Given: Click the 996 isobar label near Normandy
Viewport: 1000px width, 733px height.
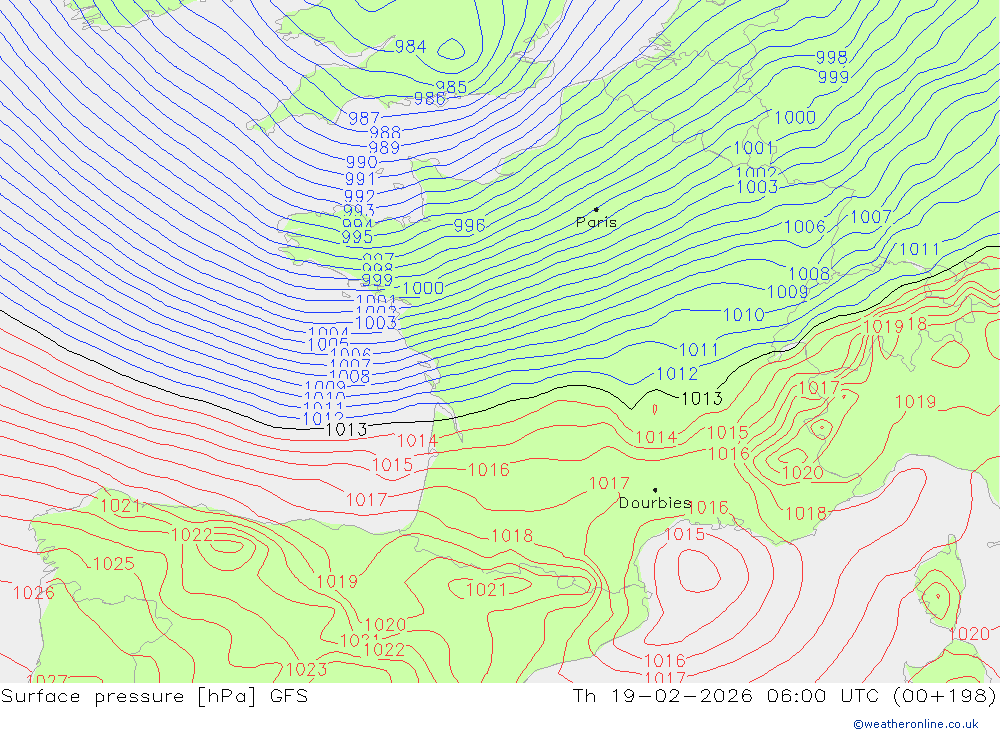Looking at the screenshot, I should 469,225.
